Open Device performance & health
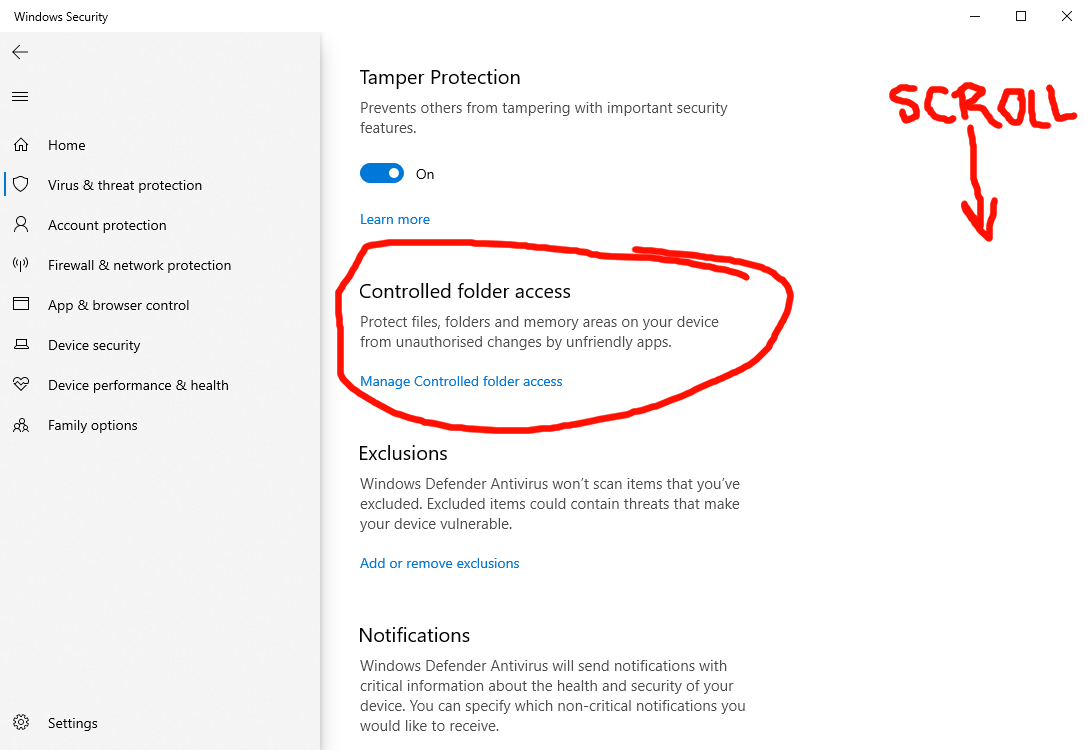 [138, 385]
